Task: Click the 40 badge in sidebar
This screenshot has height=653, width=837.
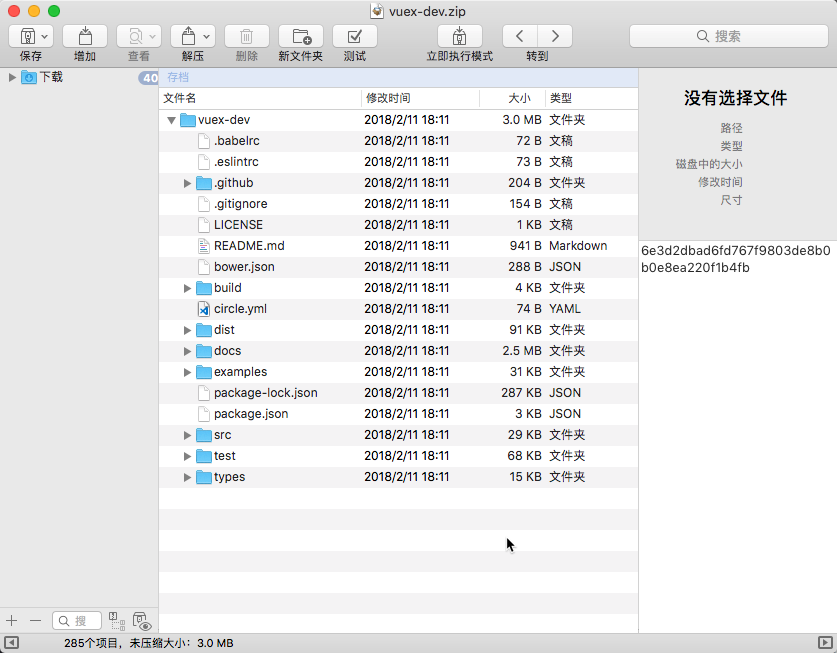Action: click(149, 78)
